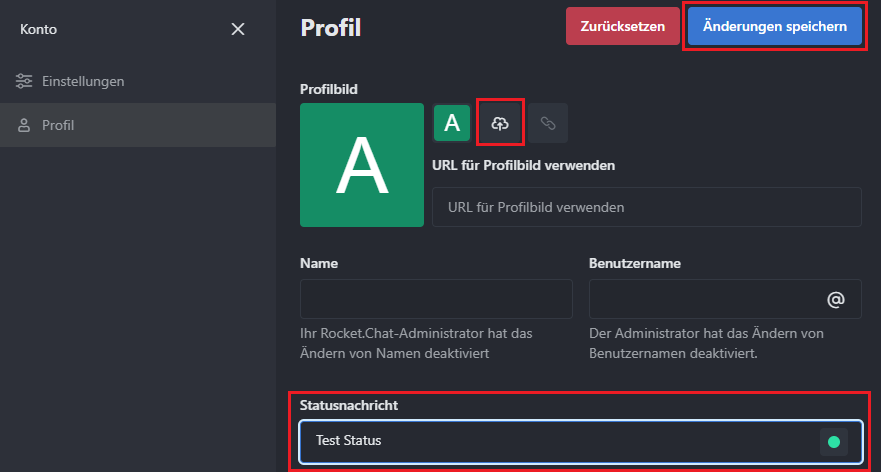Click the URL für Profilbild input field
This screenshot has width=881, height=472.
[x=647, y=207]
